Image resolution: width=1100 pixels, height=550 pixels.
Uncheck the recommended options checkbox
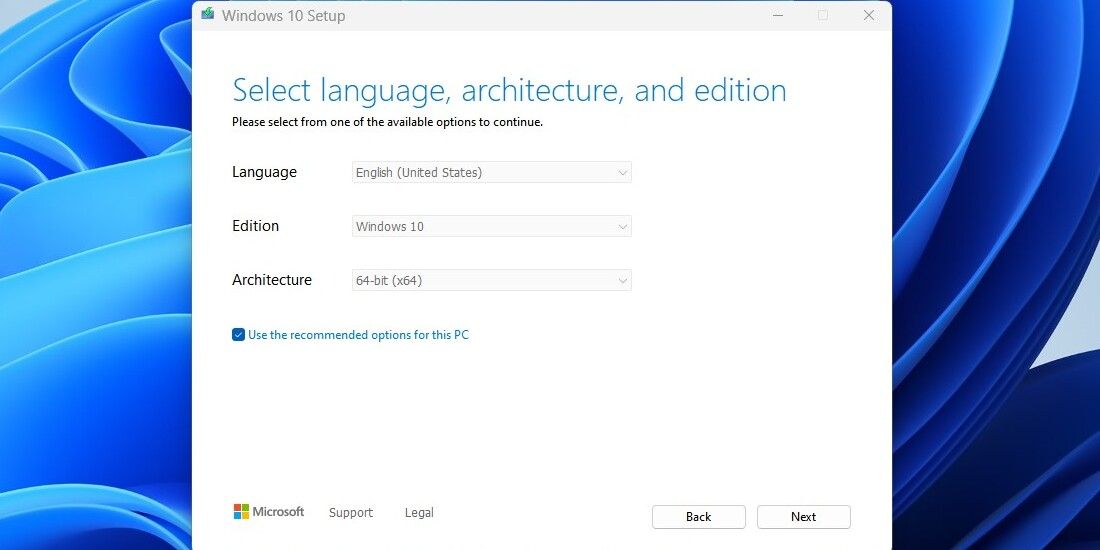[238, 335]
